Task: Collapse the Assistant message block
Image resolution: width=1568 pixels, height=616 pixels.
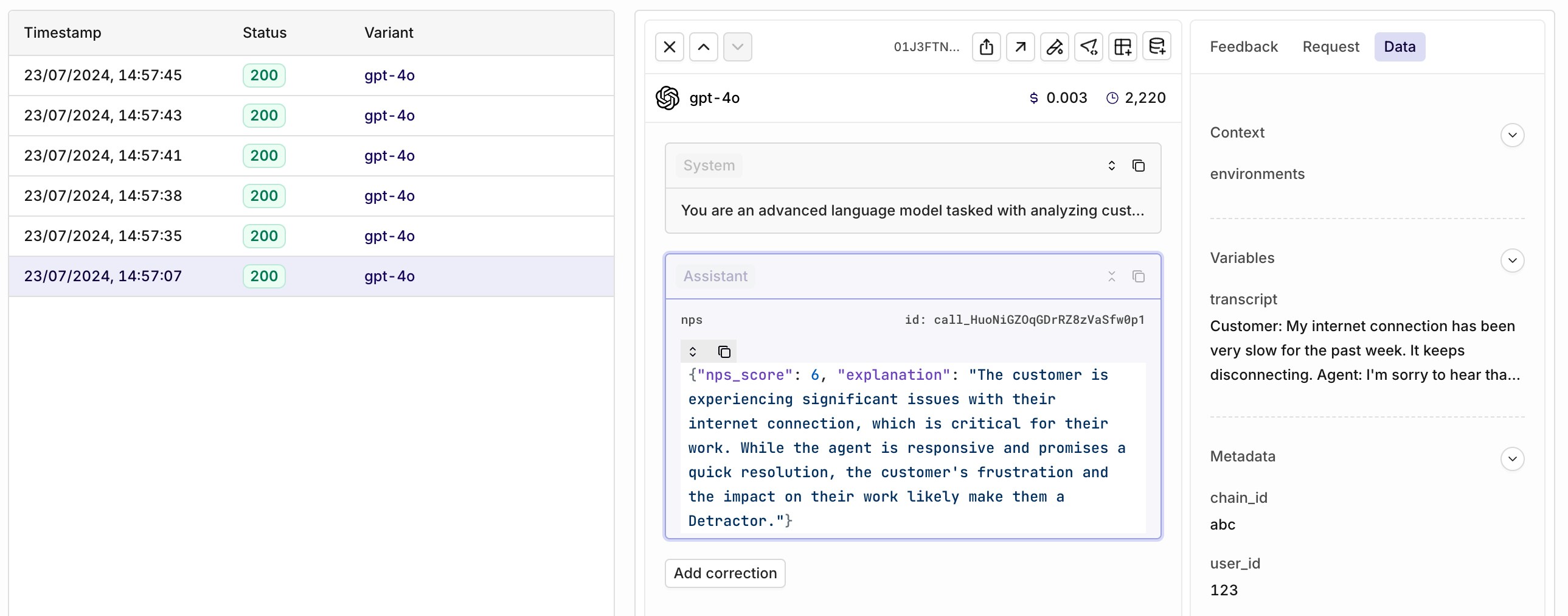Action: point(1111,276)
